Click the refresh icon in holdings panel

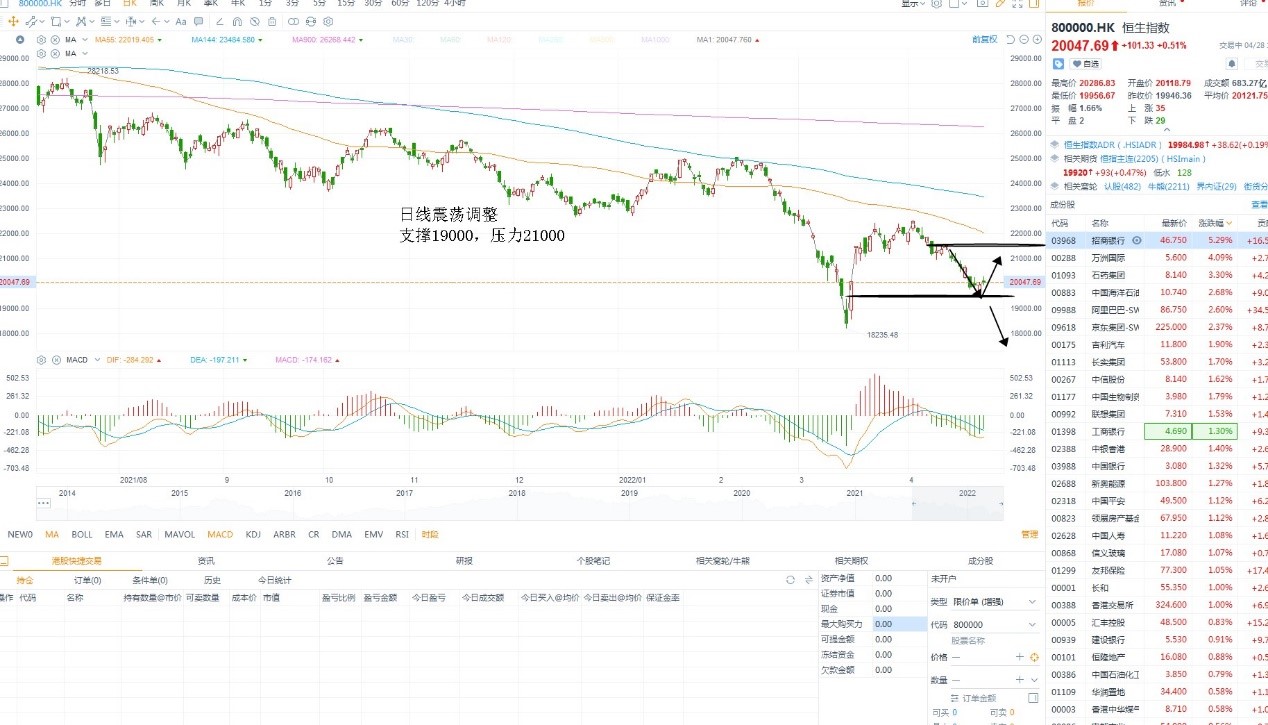790,579
